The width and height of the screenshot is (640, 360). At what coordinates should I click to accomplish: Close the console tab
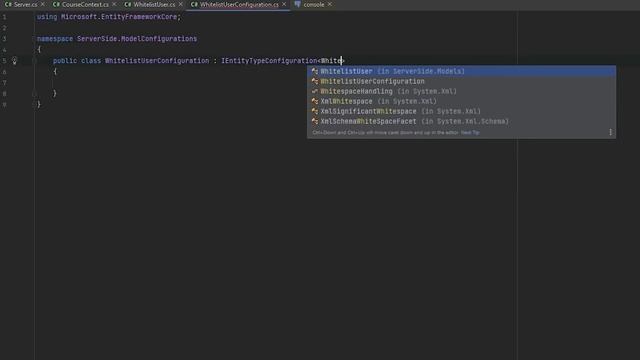coord(330,4)
